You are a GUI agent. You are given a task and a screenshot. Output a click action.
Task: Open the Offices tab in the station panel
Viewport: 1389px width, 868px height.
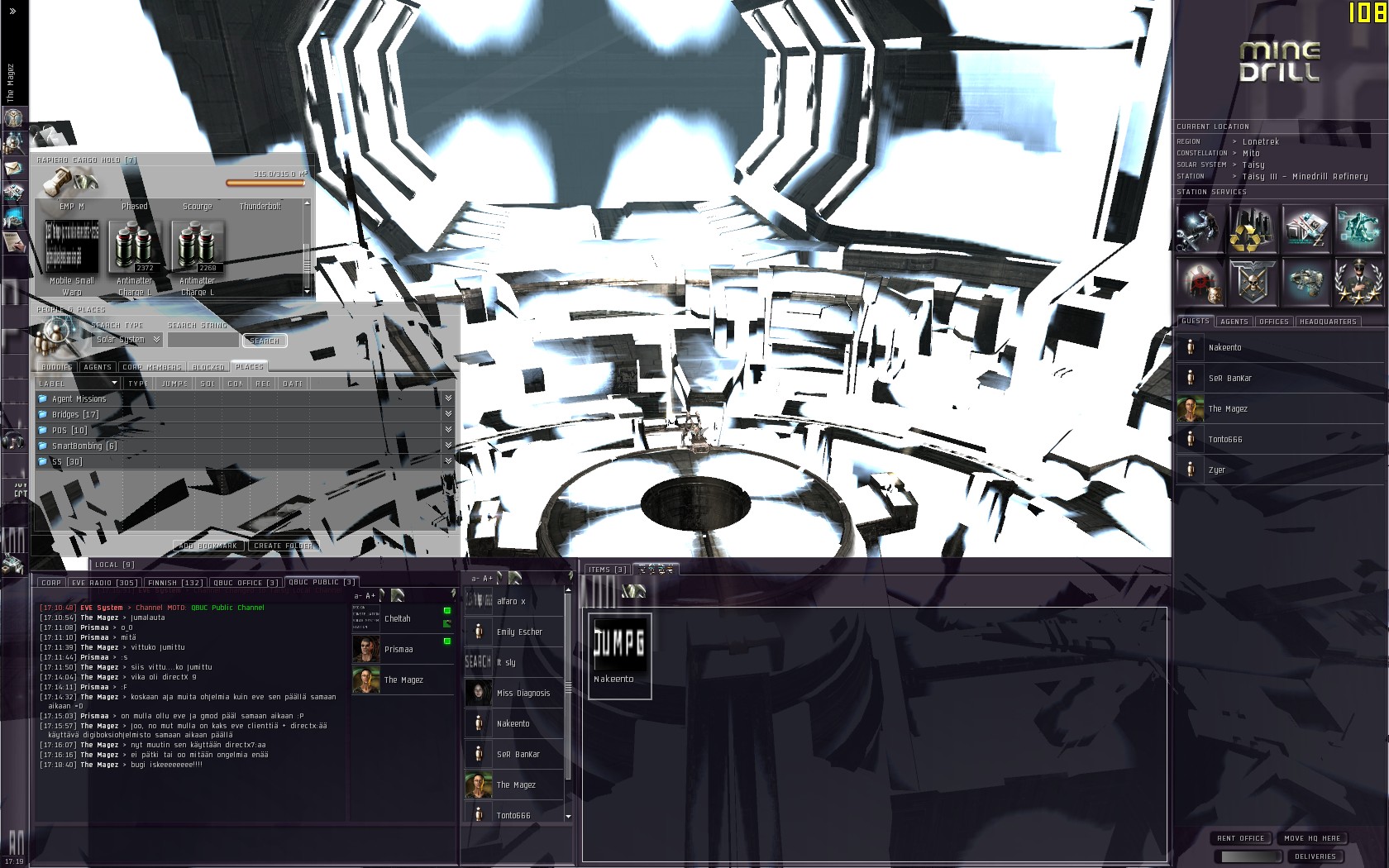[1274, 322]
